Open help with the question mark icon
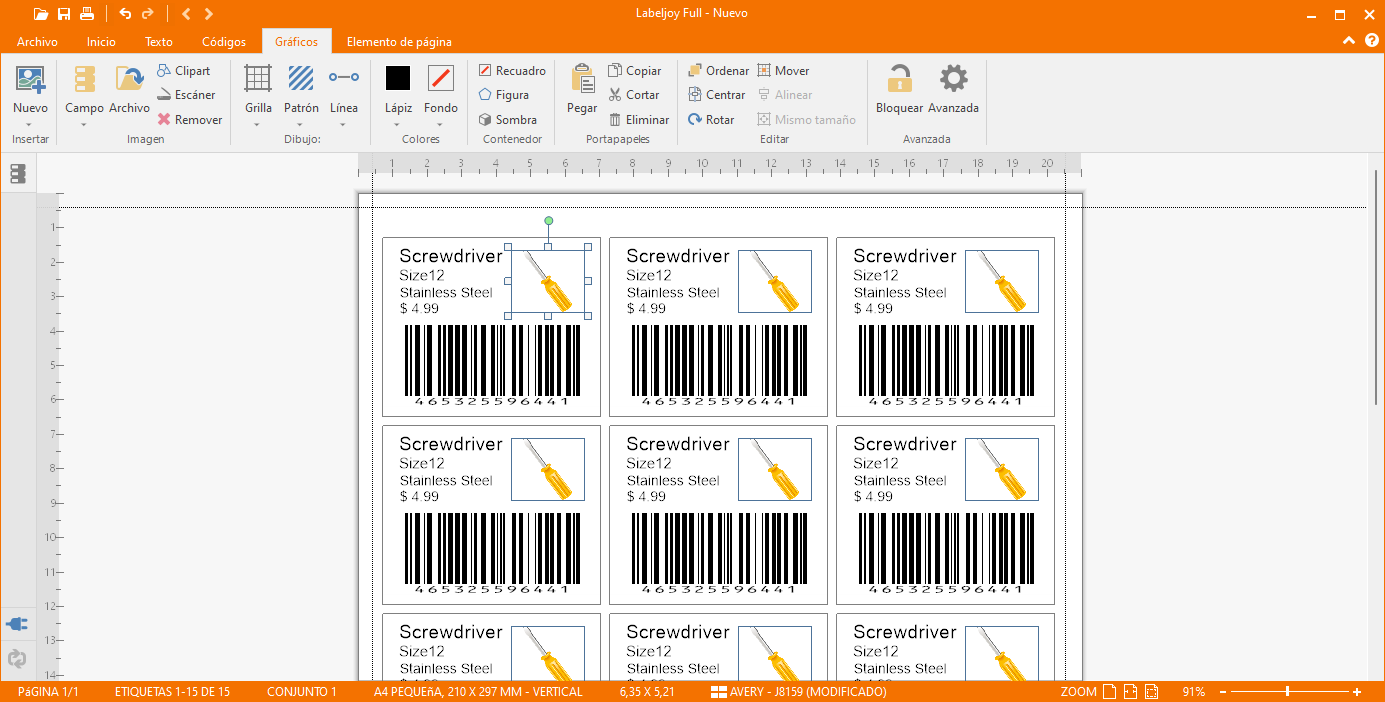The image size is (1385, 702). 1371,41
